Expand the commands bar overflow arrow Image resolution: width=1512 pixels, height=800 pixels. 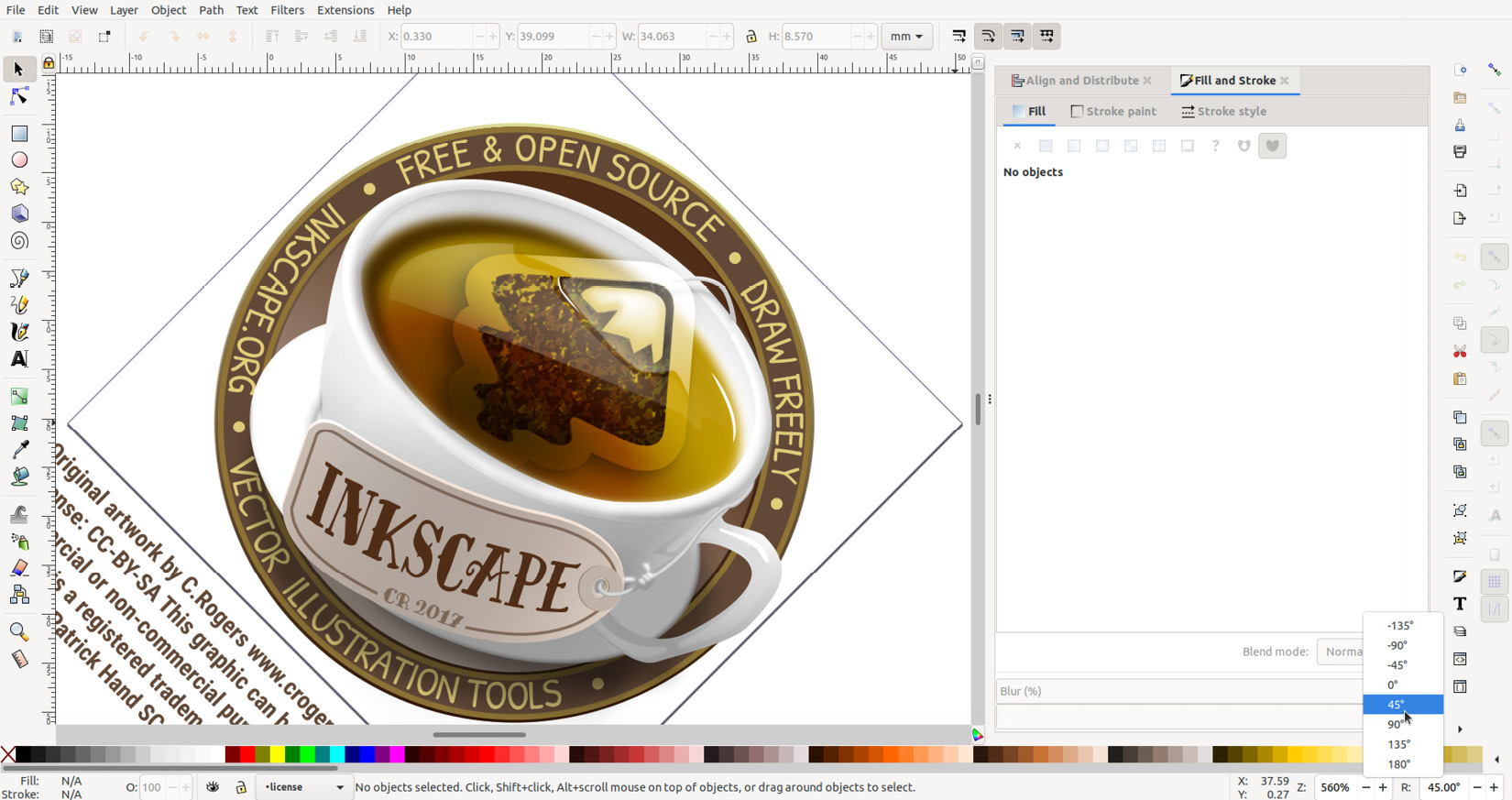tap(1460, 729)
